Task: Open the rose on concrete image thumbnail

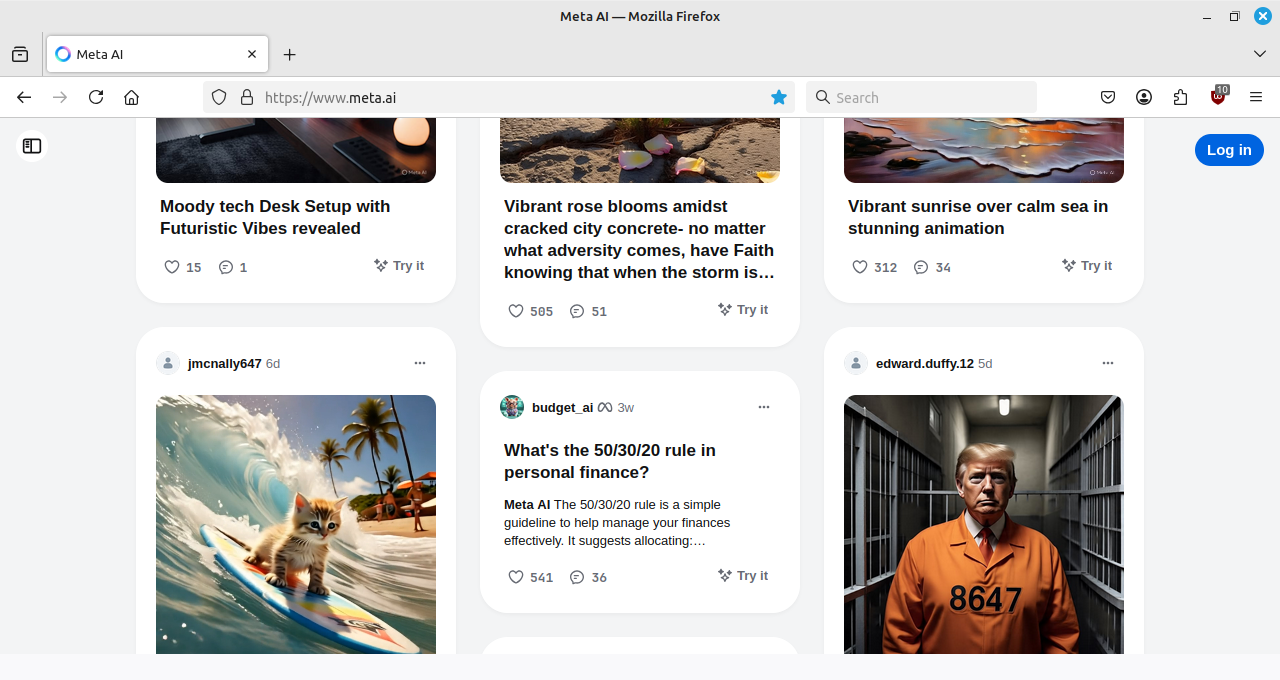Action: point(640,150)
